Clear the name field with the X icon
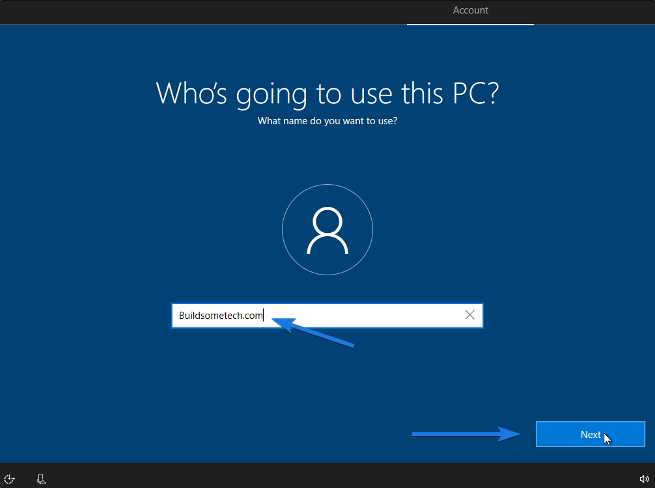Screen dimensions: 655x488 pos(470,315)
